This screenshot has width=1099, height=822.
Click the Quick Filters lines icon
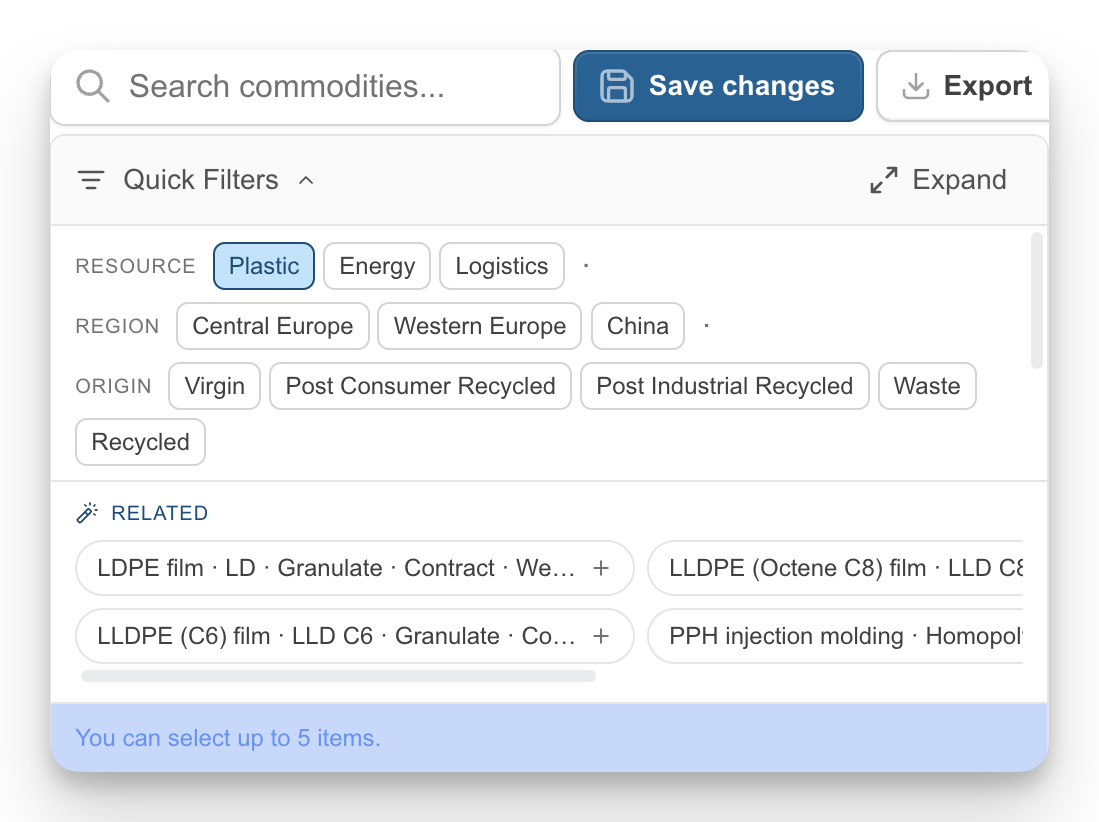tap(91, 180)
